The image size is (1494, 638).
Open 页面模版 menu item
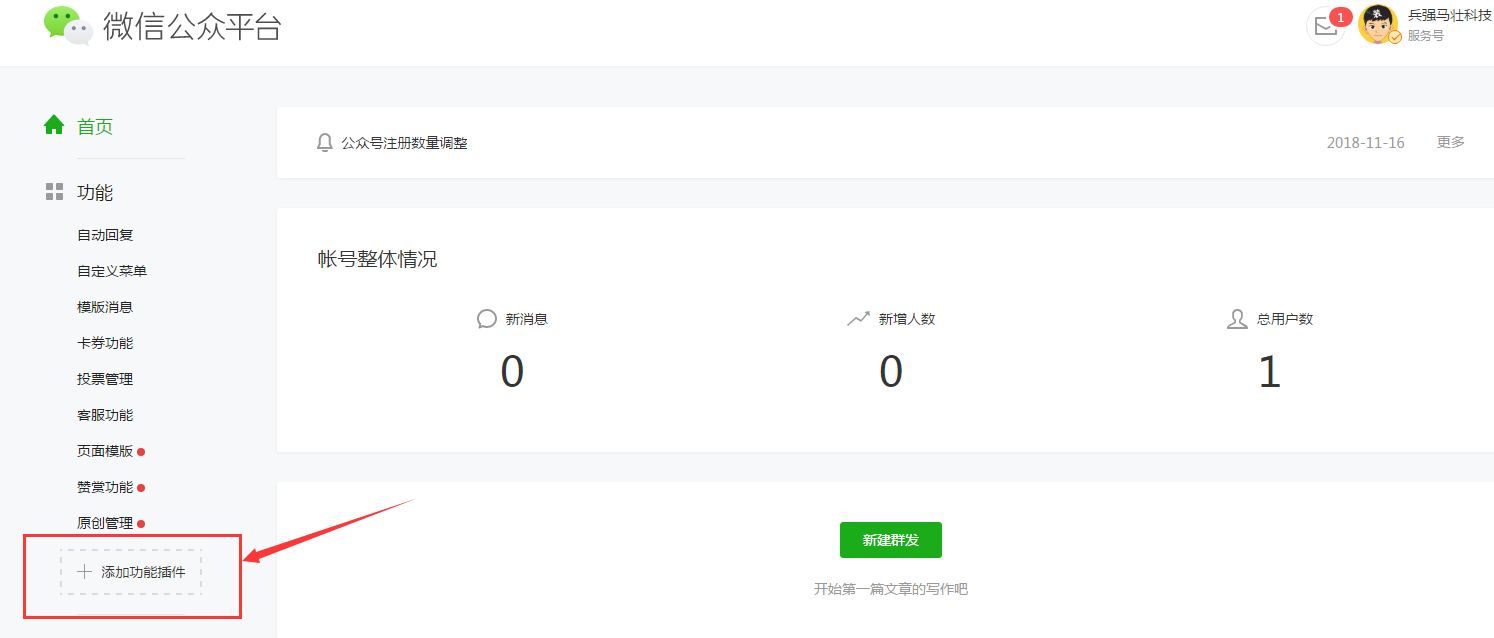pos(105,451)
